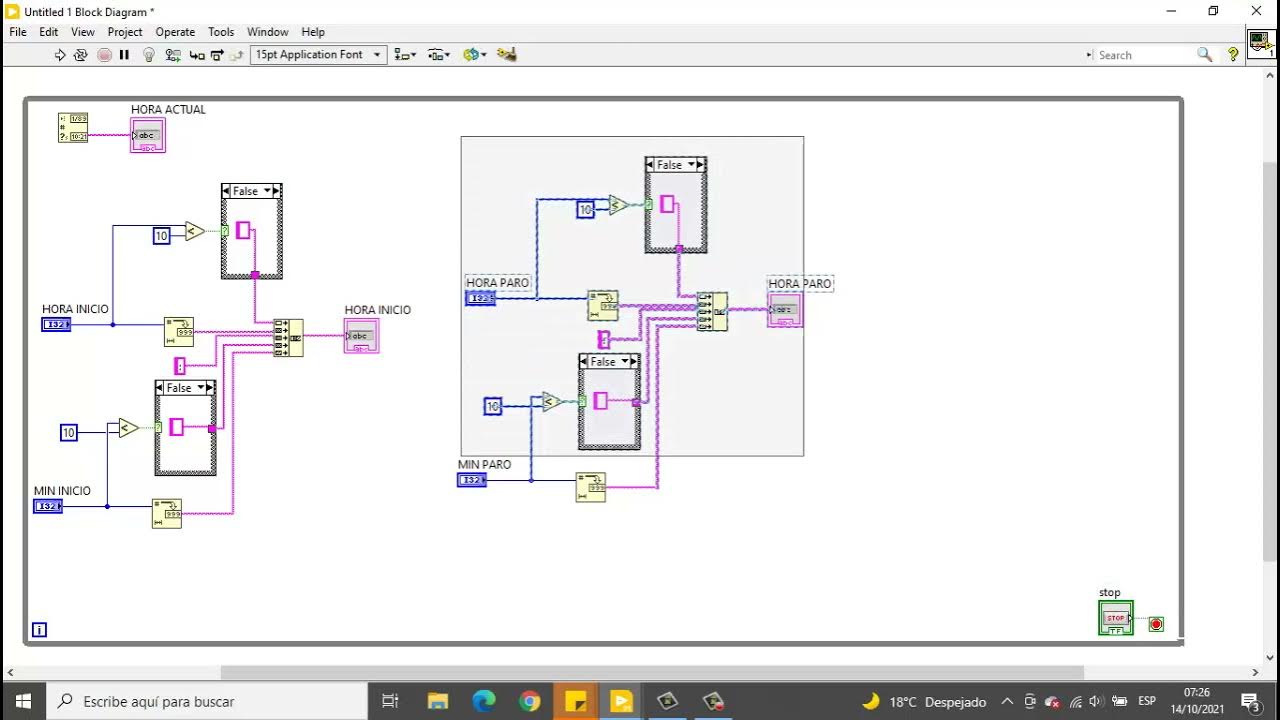Open the context help question mark

pos(1233,55)
